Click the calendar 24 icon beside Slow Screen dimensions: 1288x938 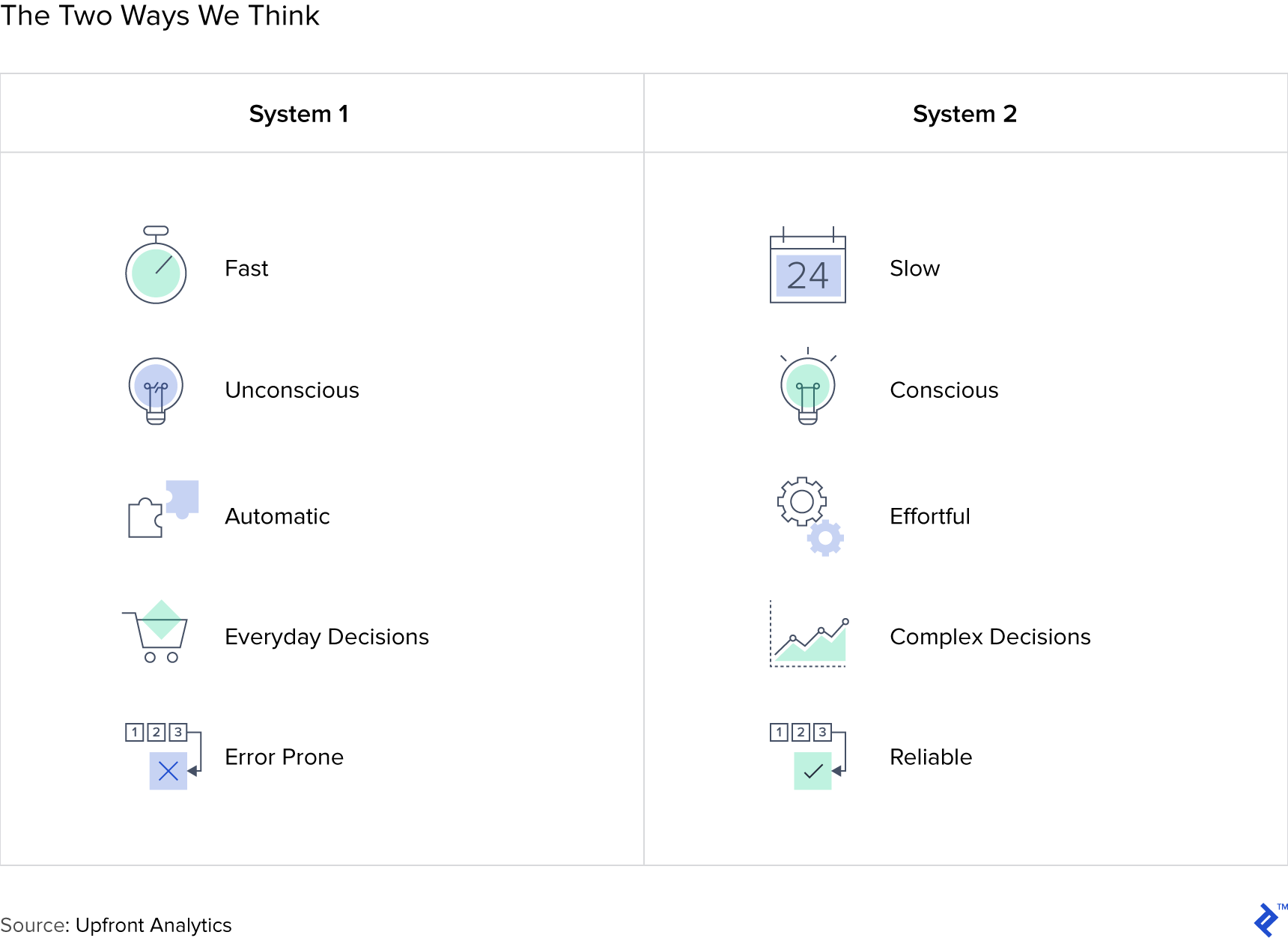click(808, 264)
